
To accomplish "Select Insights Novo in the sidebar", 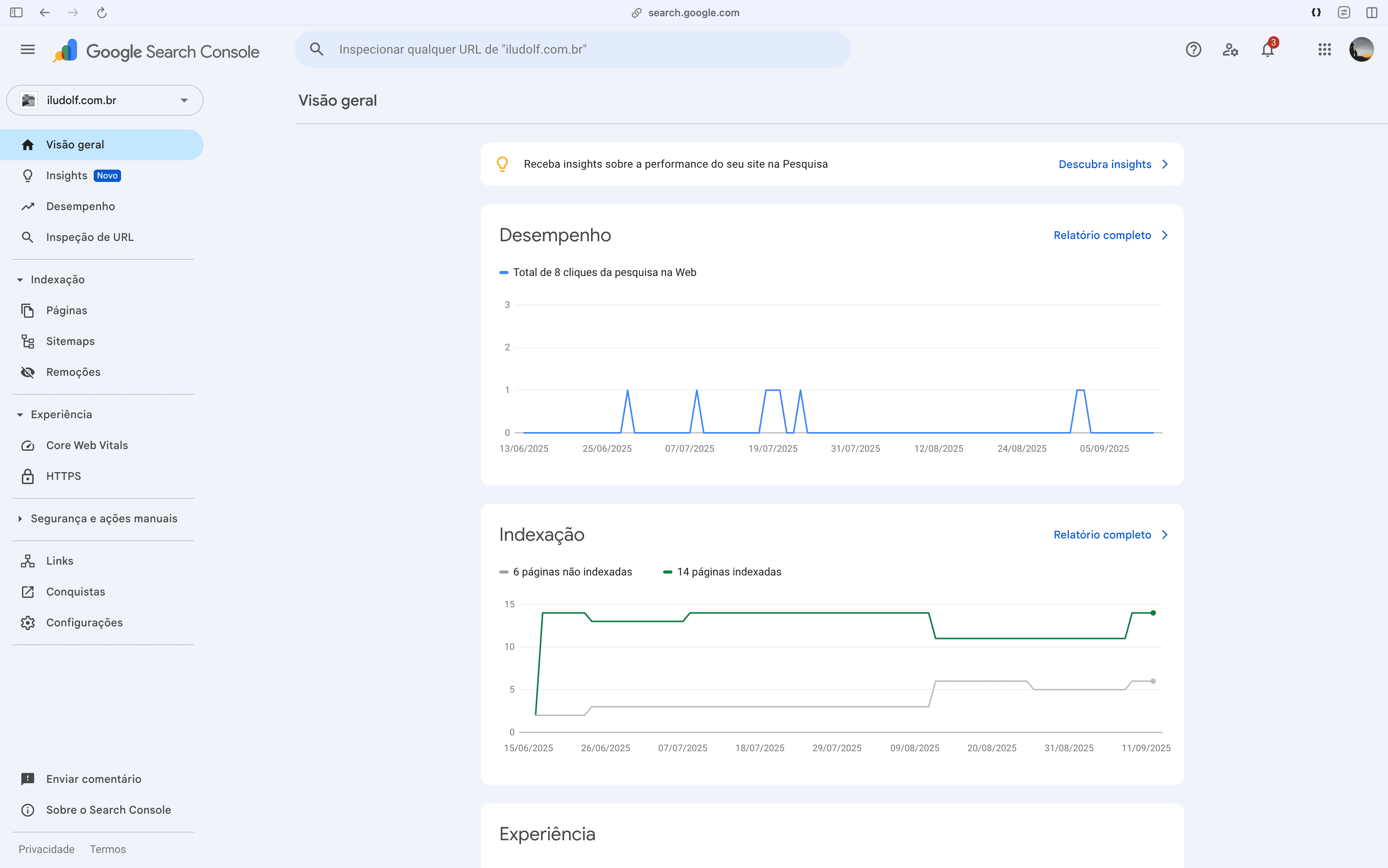I will click(67, 176).
